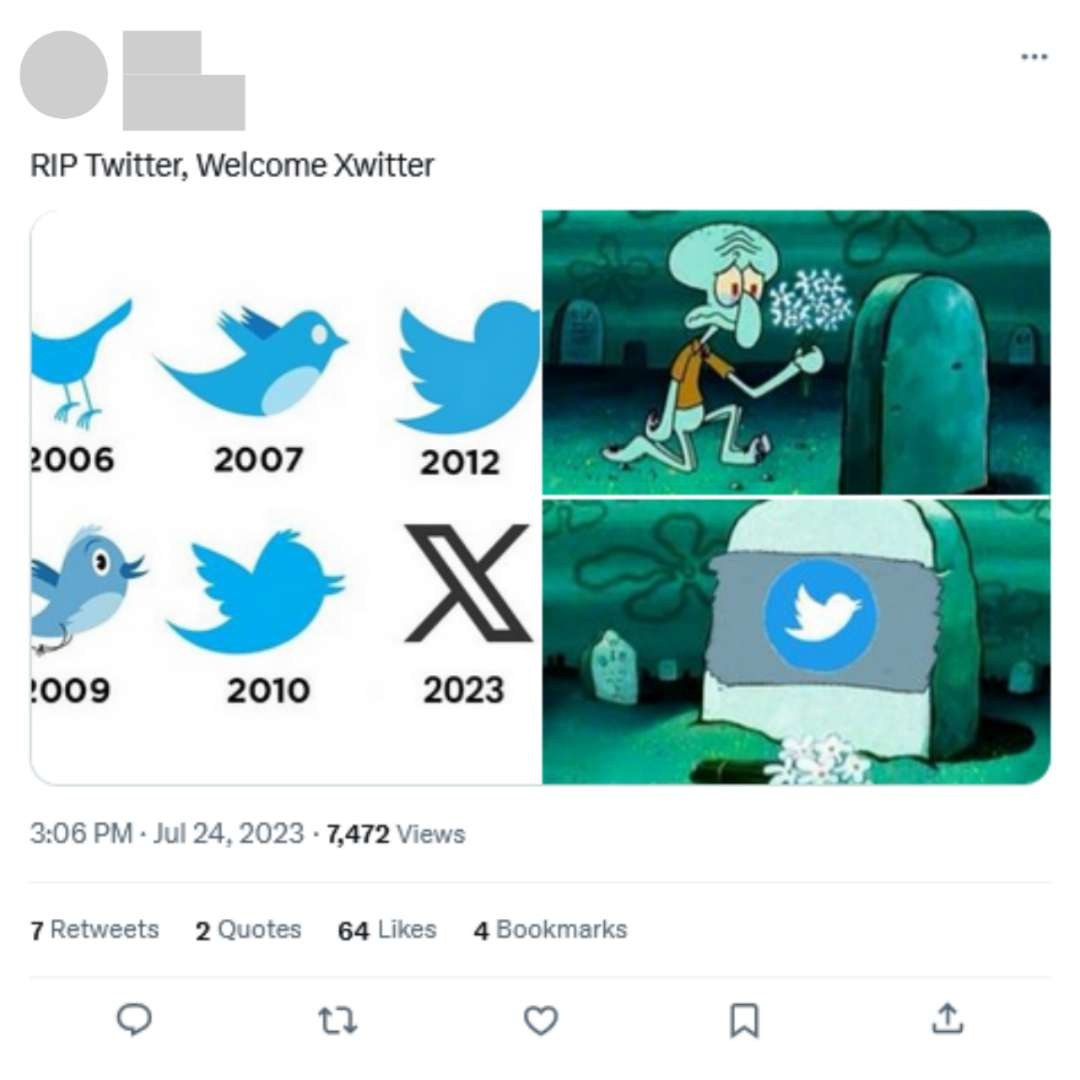The image size is (1080, 1080).
Task: Open the 4 Bookmarks count
Action: click(x=550, y=930)
